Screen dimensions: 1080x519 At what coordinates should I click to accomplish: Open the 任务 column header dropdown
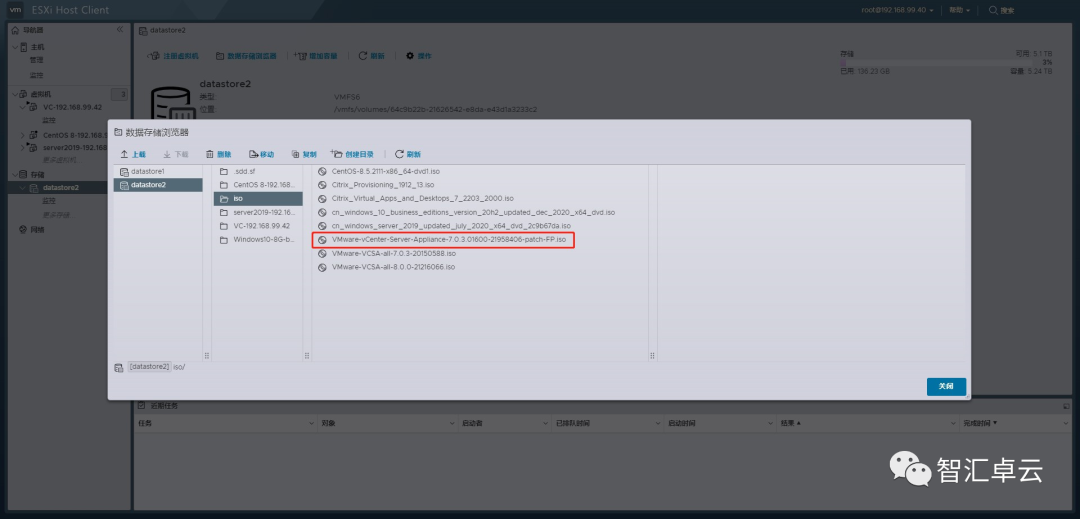[x=312, y=423]
